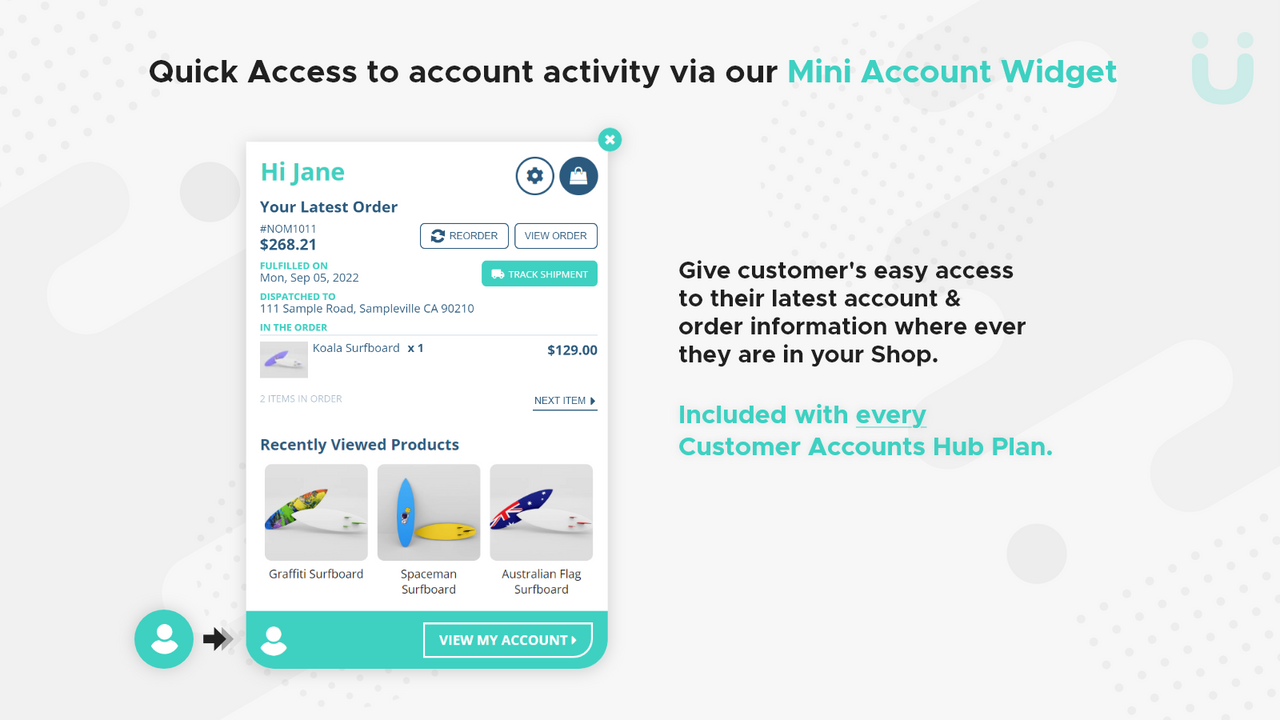Open the Koala Surfboard line item
This screenshot has height=720, width=1280.
[356, 348]
